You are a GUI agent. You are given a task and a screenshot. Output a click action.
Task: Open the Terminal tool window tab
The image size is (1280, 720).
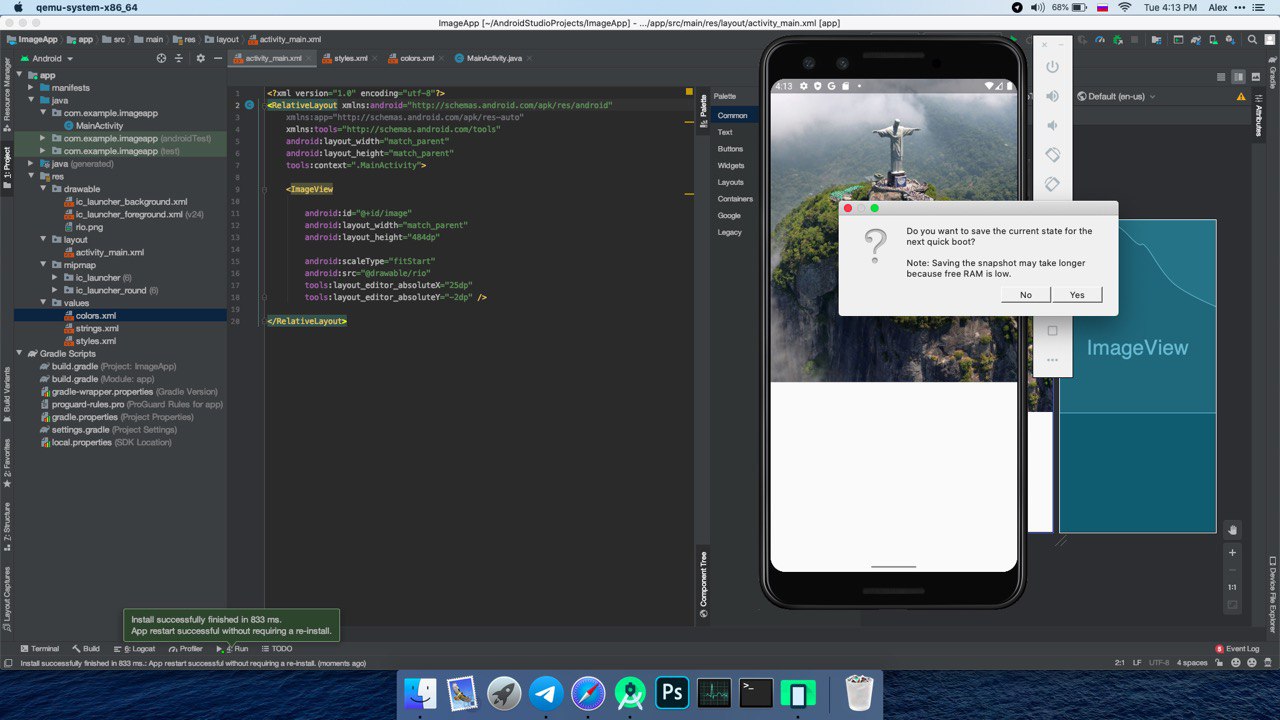[x=38, y=649]
